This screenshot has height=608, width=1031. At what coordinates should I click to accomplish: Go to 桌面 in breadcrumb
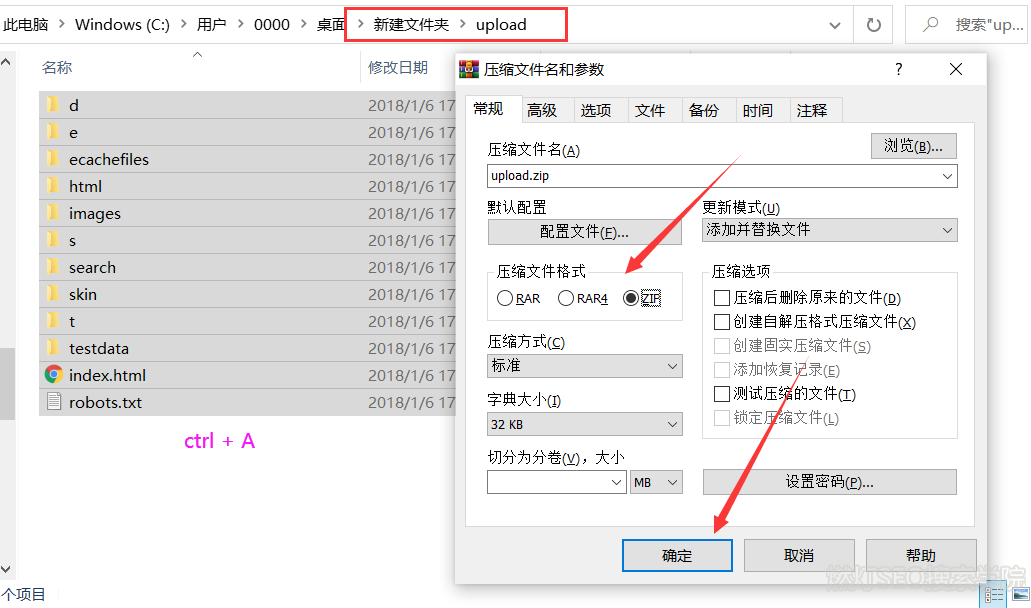(x=331, y=24)
